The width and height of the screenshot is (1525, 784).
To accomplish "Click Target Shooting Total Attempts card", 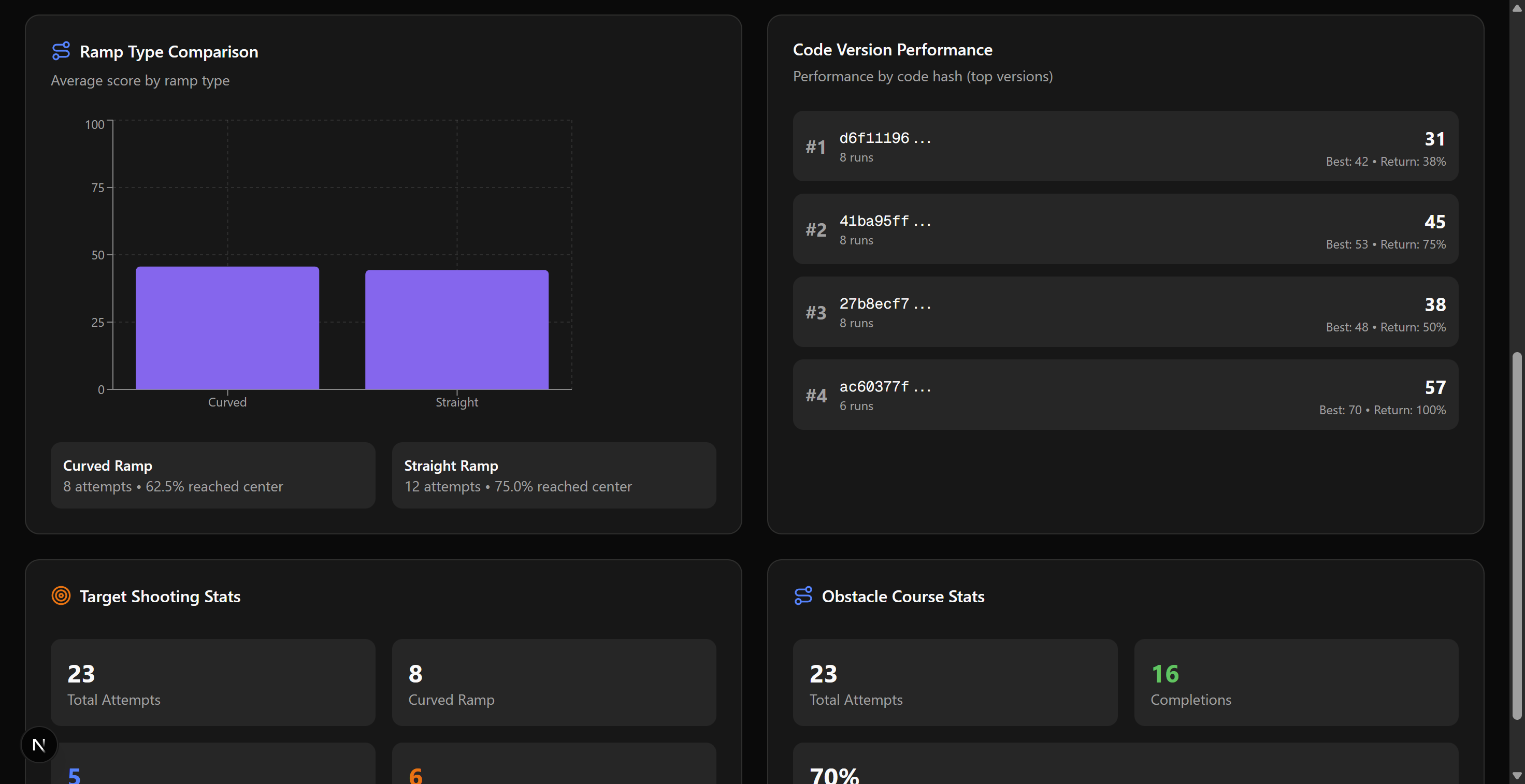I will (212, 682).
